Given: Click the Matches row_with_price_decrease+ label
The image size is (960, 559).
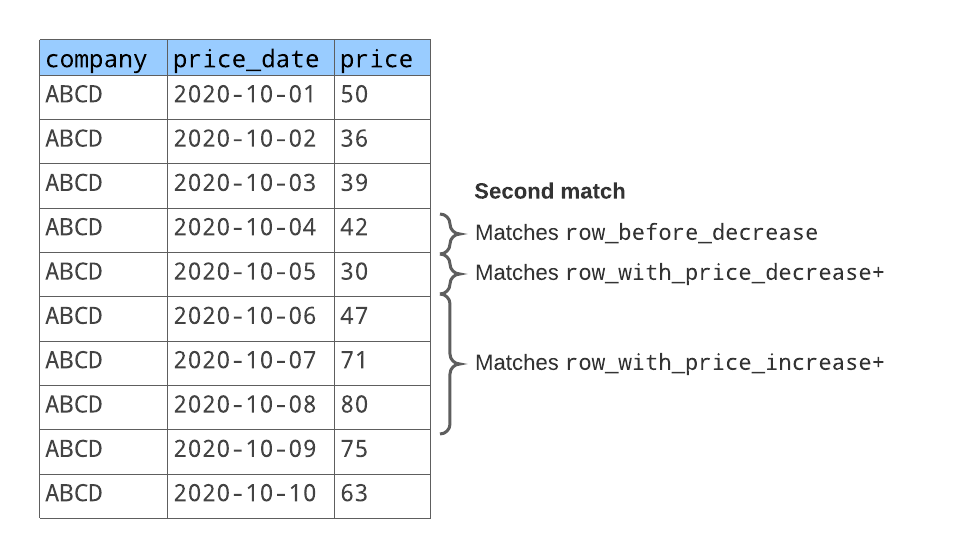Looking at the screenshot, I should 679,272.
